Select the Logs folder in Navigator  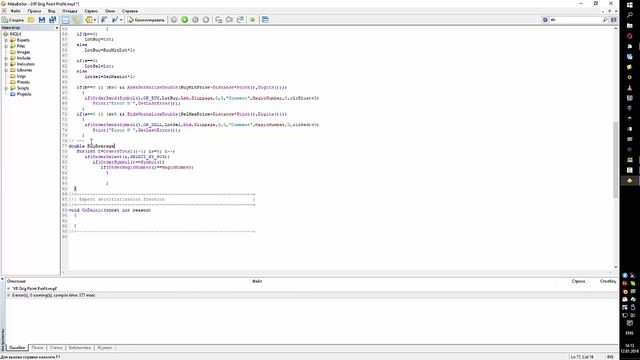21,76
